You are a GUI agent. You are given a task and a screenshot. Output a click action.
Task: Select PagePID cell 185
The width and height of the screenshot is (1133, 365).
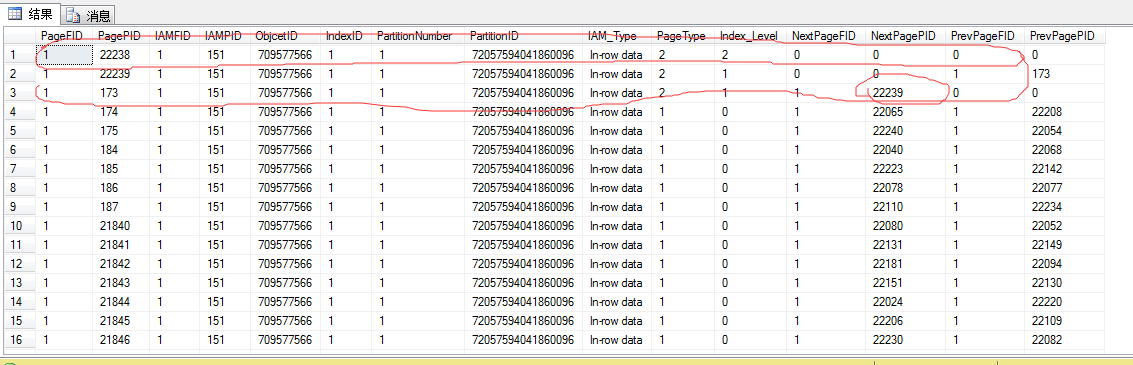pos(121,168)
